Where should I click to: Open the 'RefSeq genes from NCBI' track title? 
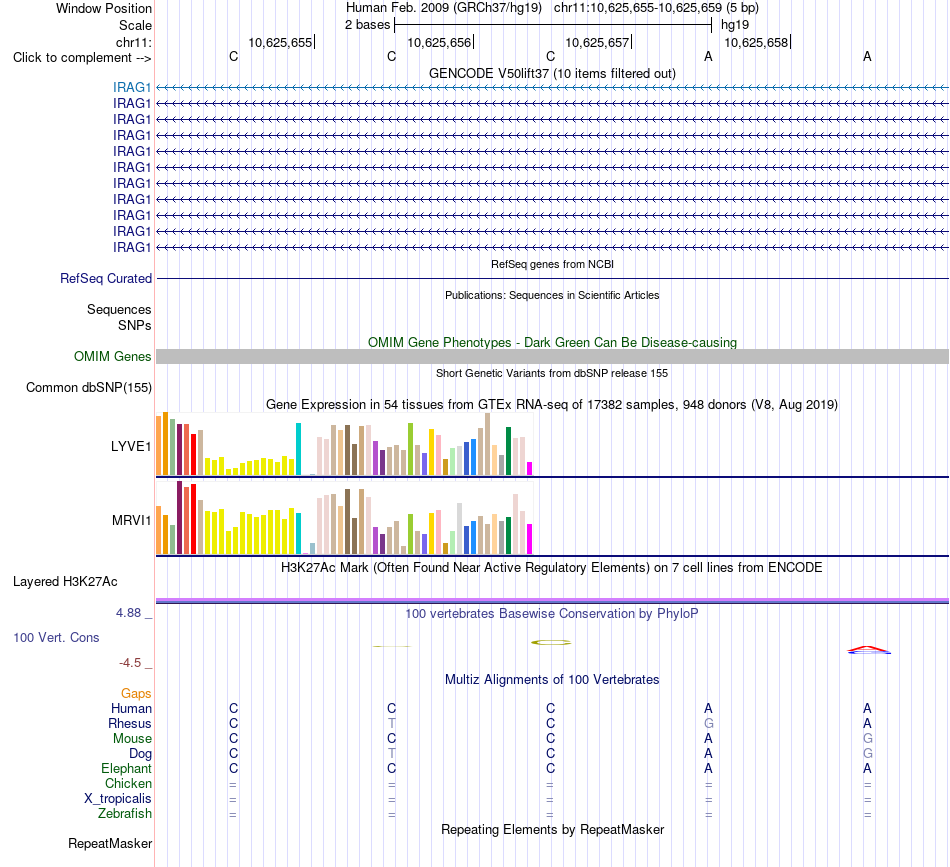(552, 264)
